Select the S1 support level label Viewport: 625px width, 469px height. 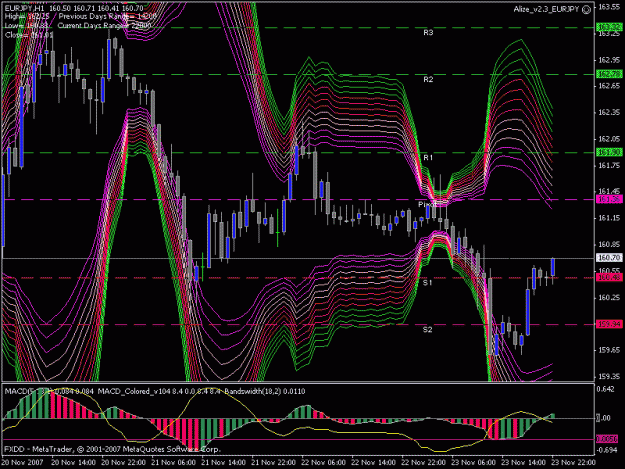pyautogui.click(x=427, y=283)
